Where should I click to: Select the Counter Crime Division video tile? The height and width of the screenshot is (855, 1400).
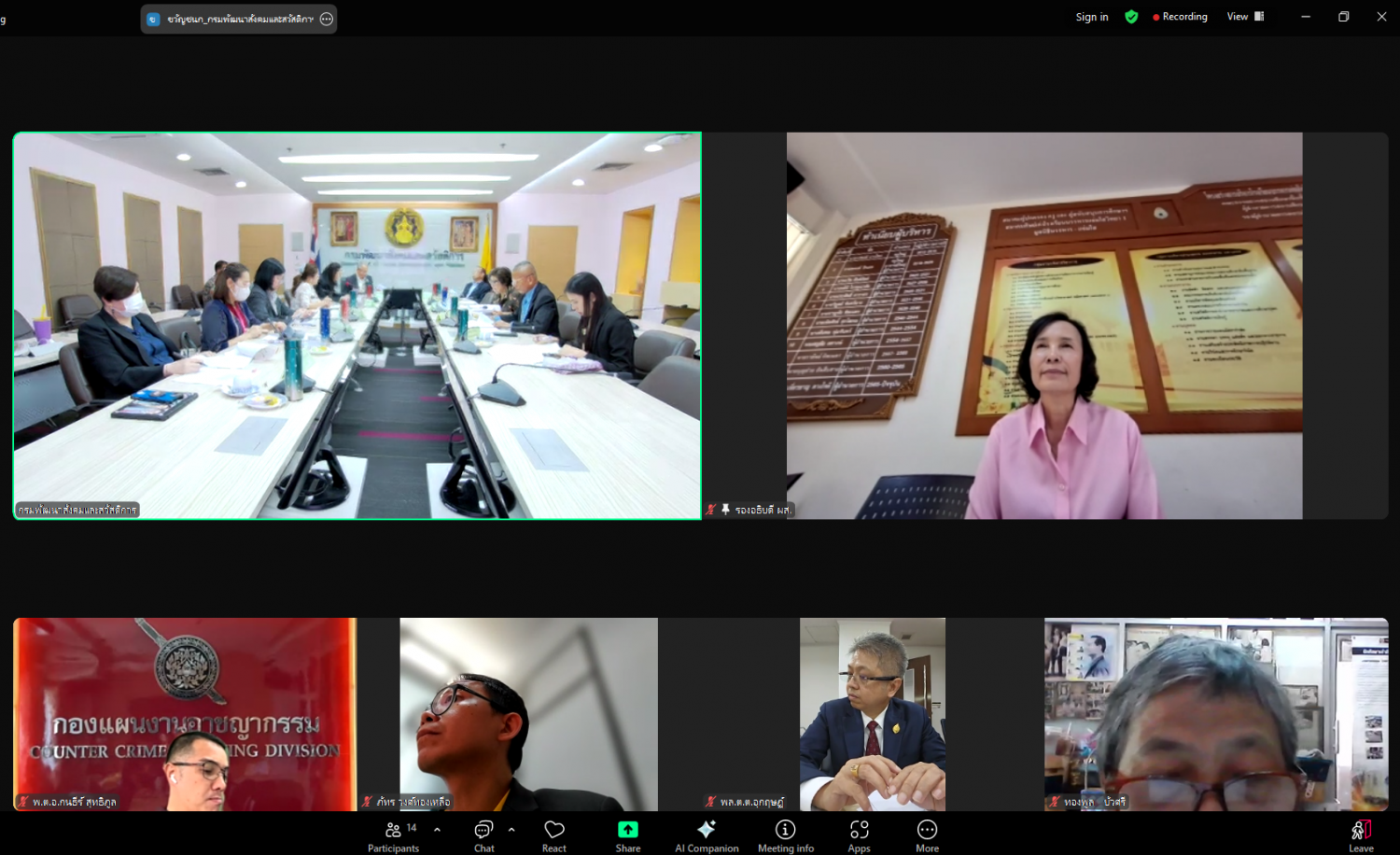pyautogui.click(x=185, y=714)
